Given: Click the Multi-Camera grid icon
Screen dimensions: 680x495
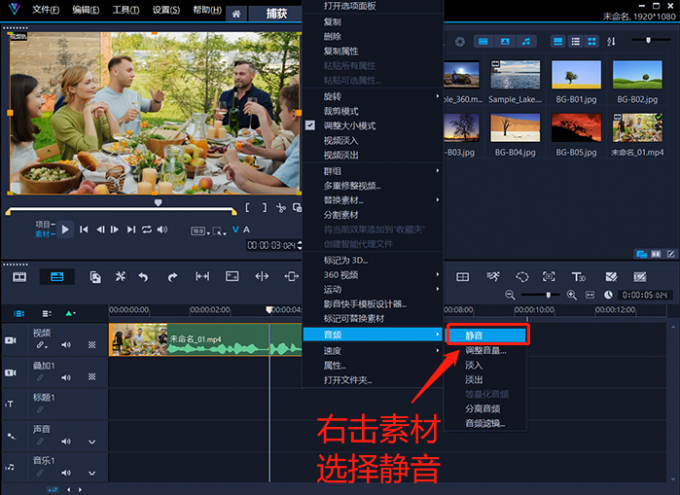Looking at the screenshot, I should [x=462, y=277].
